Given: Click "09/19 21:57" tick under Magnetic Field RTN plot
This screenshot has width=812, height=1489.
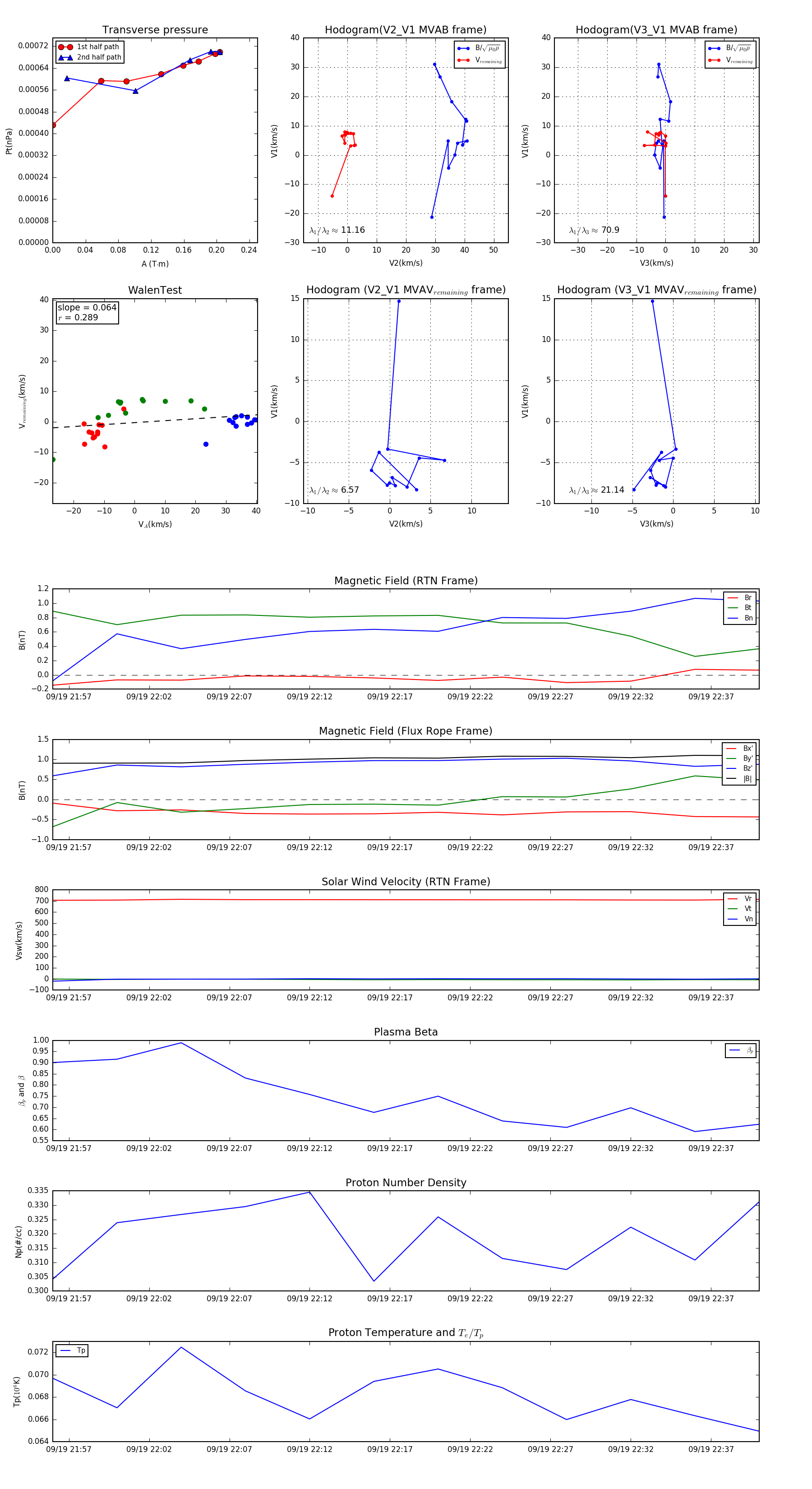Looking at the screenshot, I should point(69,697).
